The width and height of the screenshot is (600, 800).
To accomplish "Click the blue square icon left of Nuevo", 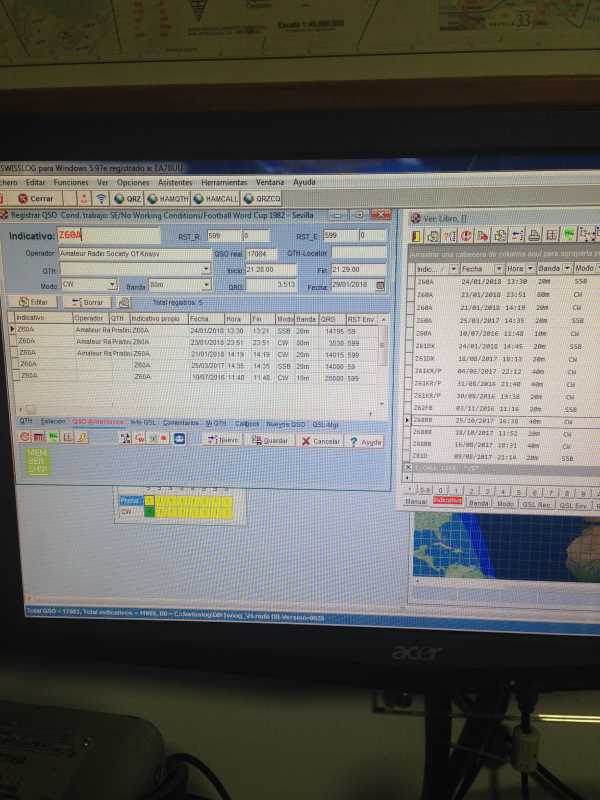I will pos(179,439).
